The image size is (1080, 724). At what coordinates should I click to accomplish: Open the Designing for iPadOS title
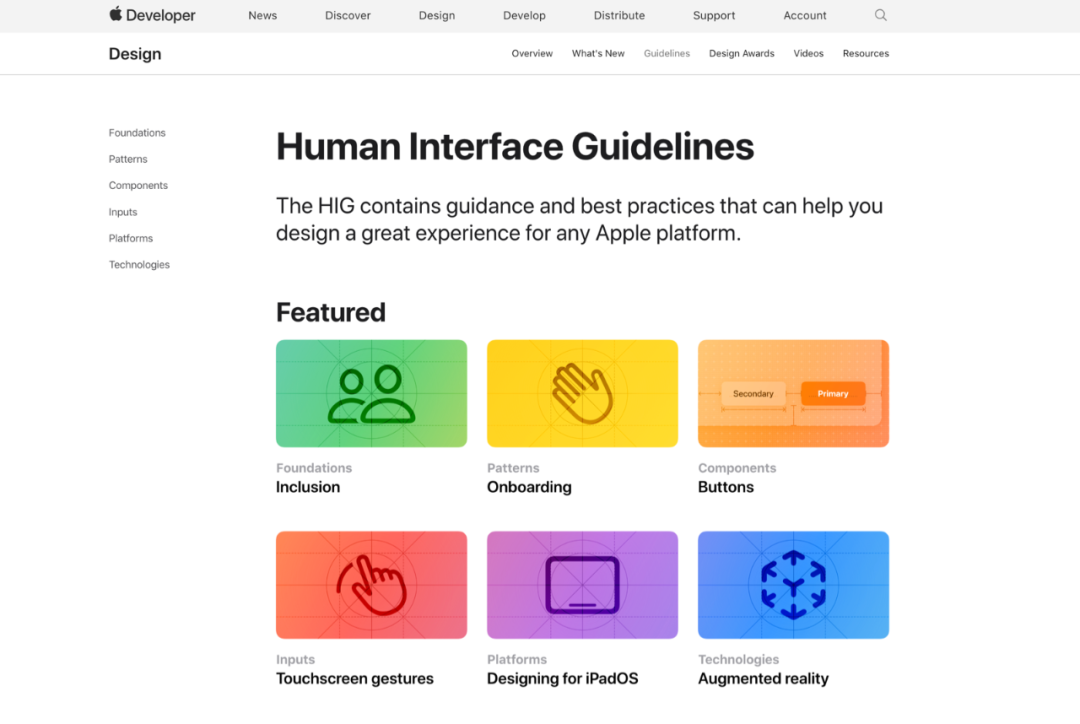[563, 679]
